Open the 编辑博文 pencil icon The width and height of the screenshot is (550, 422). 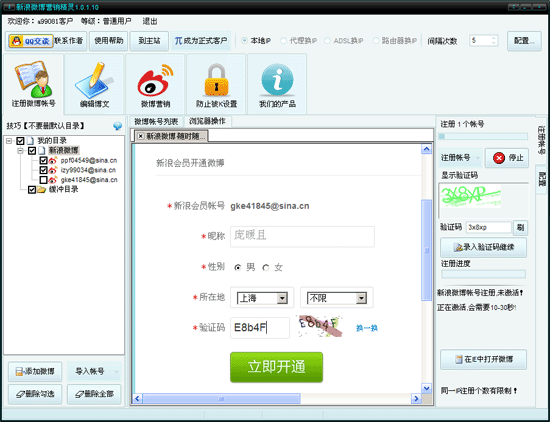pos(94,84)
